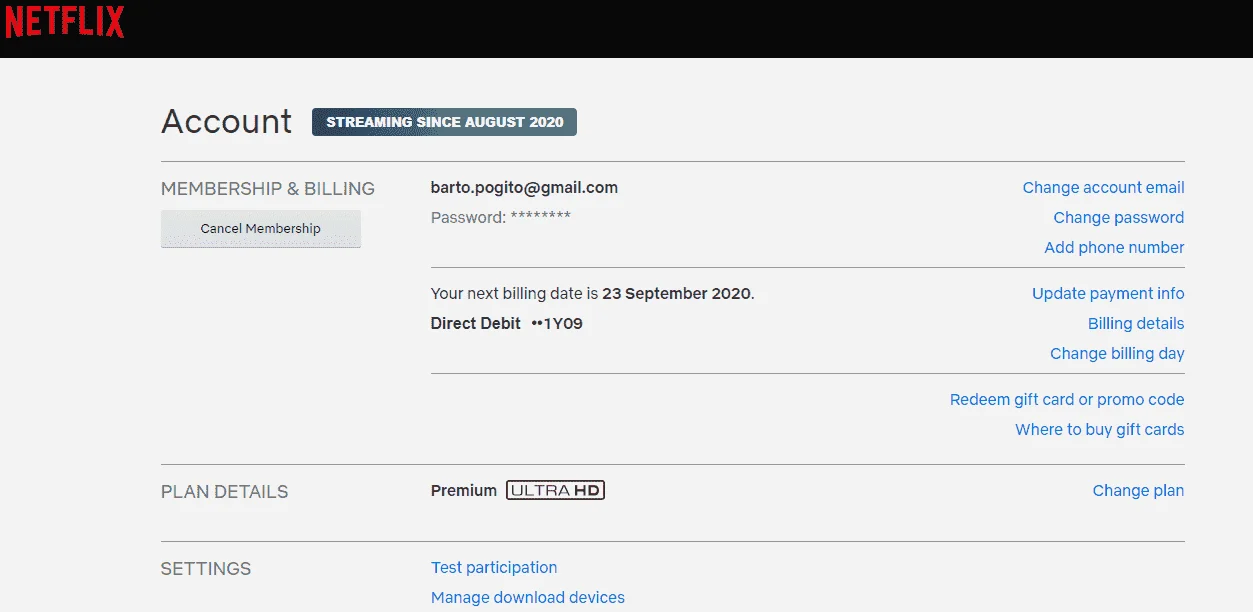Open Test participation settings link

coord(494,568)
